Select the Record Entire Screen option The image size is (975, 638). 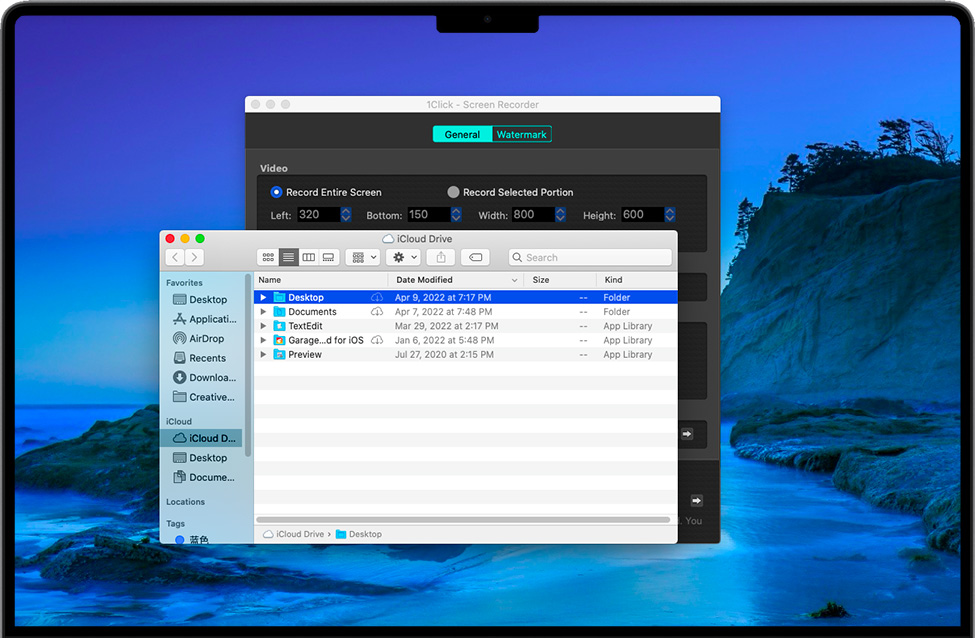click(277, 192)
